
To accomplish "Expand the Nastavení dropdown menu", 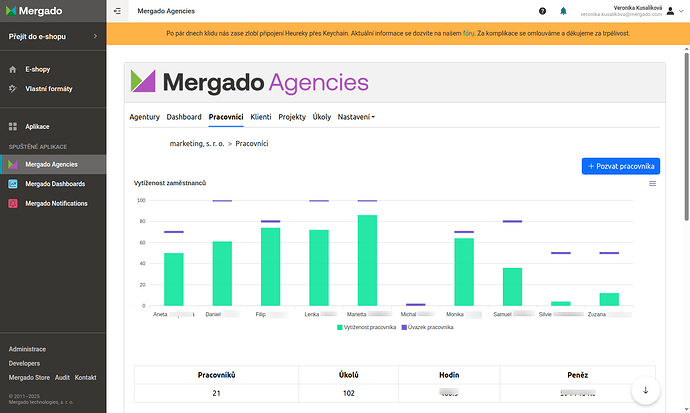I will coord(356,117).
